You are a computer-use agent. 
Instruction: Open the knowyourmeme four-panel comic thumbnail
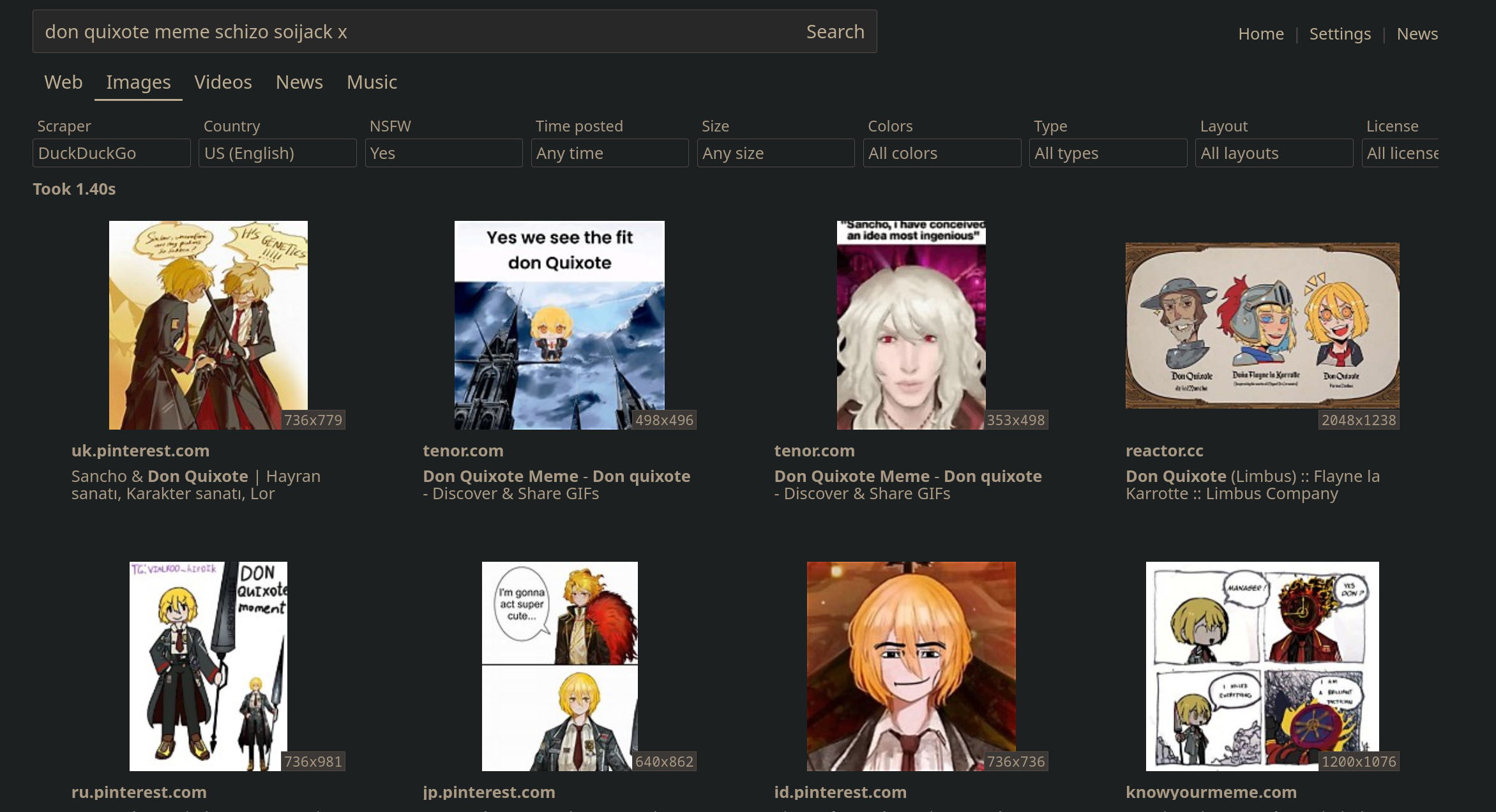1262,666
